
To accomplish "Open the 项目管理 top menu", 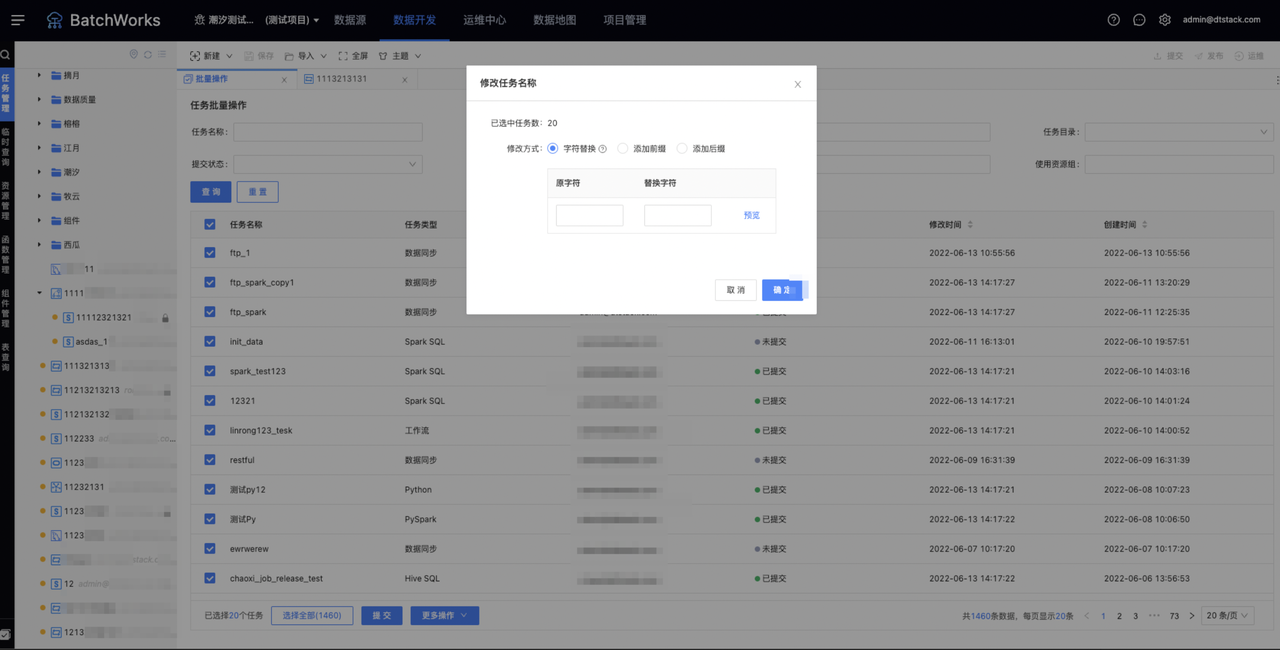I will pyautogui.click(x=625, y=20).
